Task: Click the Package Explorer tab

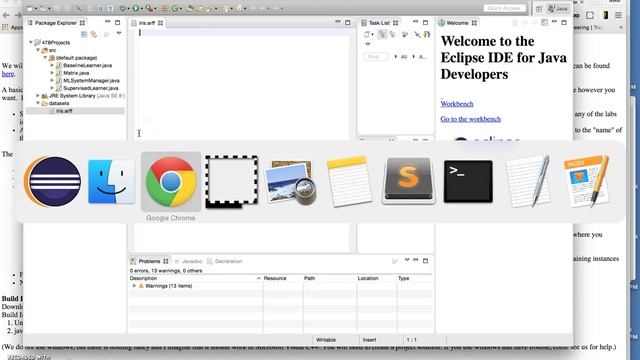Action: 56,23
